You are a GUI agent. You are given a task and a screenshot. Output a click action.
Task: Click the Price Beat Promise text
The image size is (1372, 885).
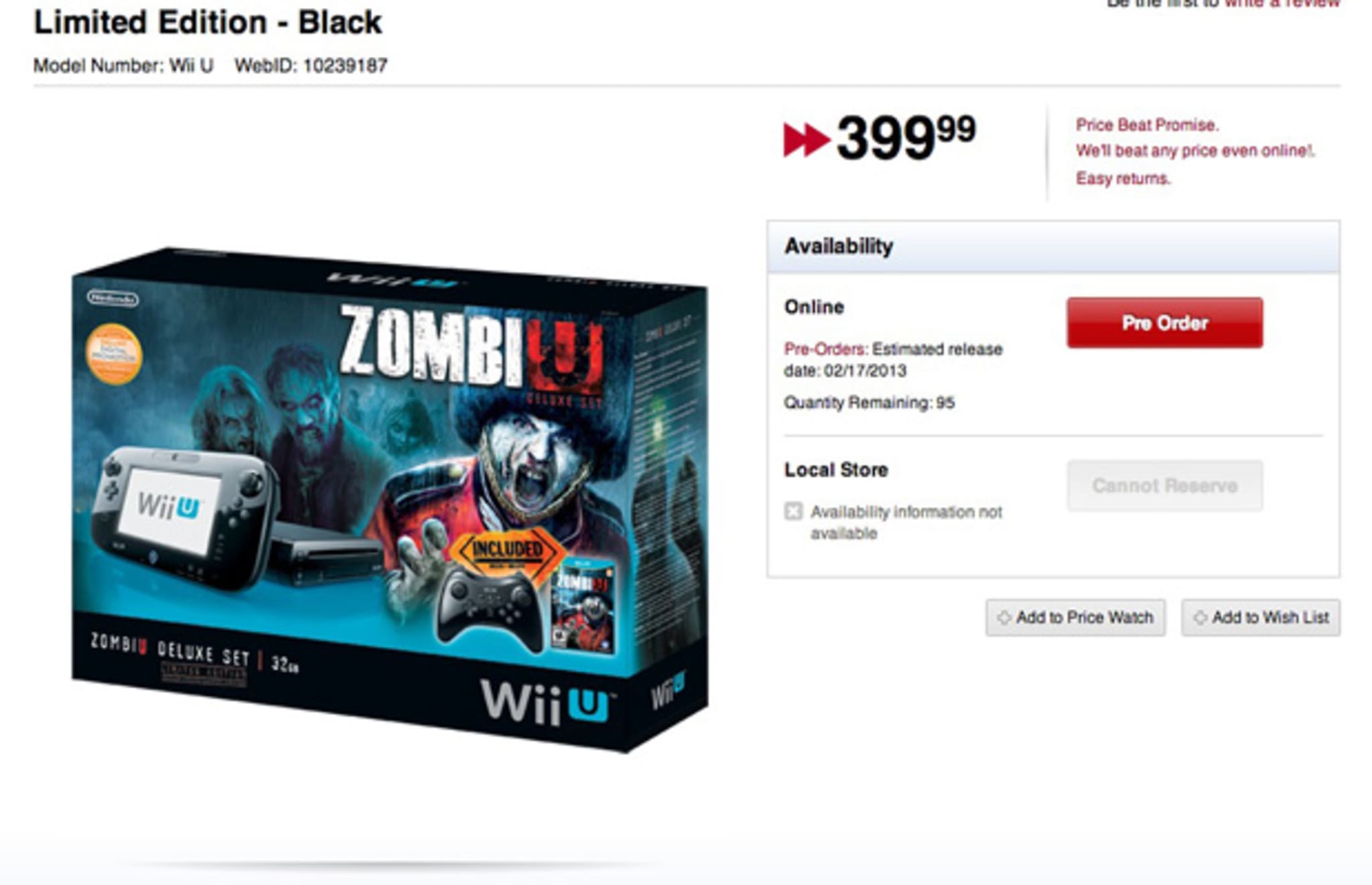tap(1147, 125)
